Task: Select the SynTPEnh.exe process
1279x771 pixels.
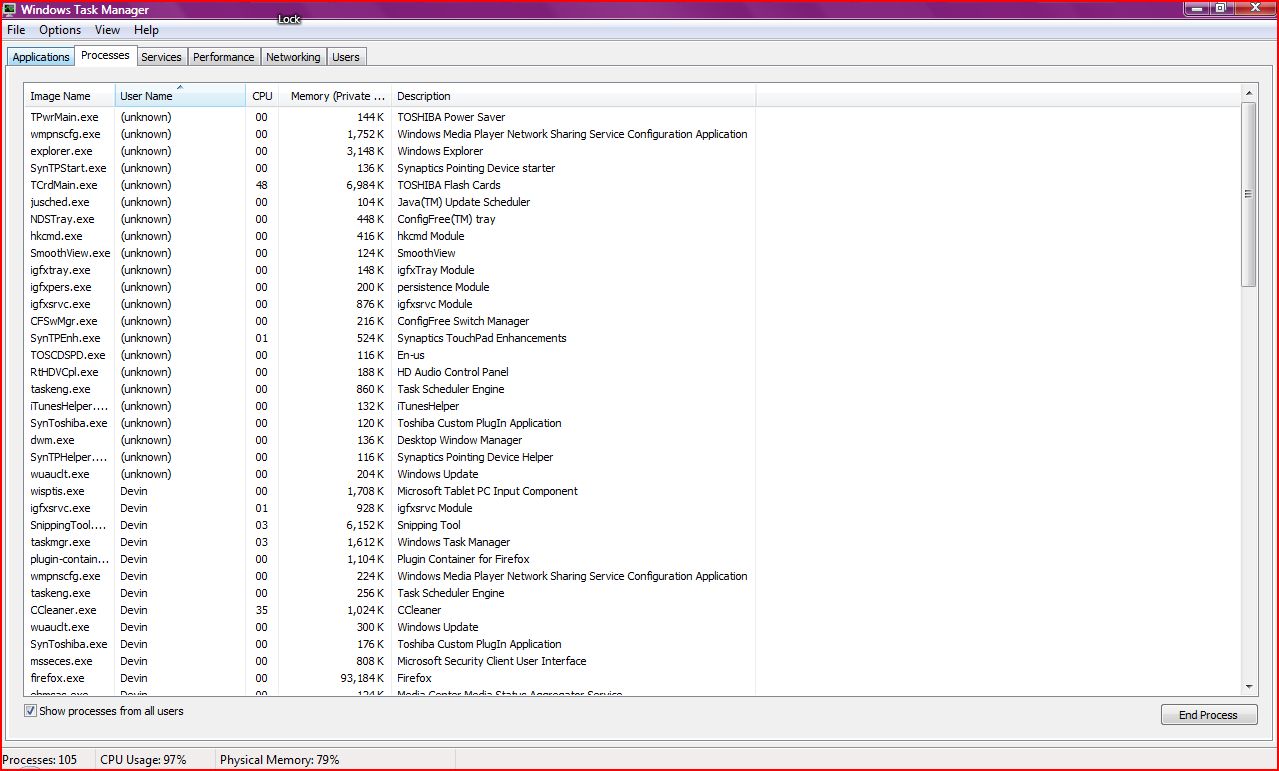Action: (63, 338)
